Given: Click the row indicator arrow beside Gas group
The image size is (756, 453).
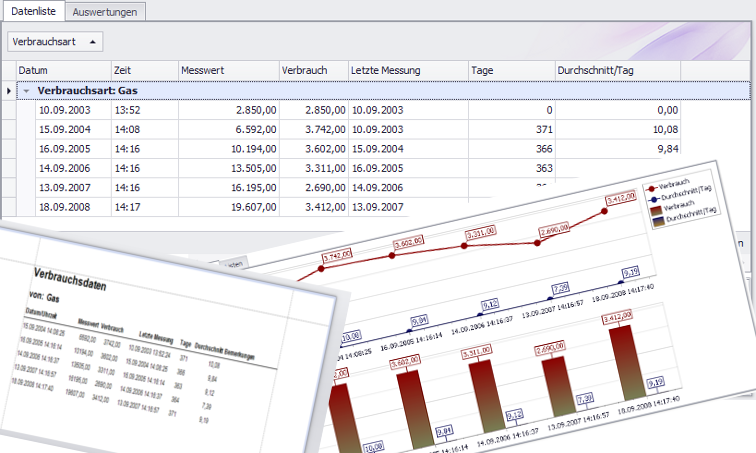Looking at the screenshot, I should pos(9,91).
